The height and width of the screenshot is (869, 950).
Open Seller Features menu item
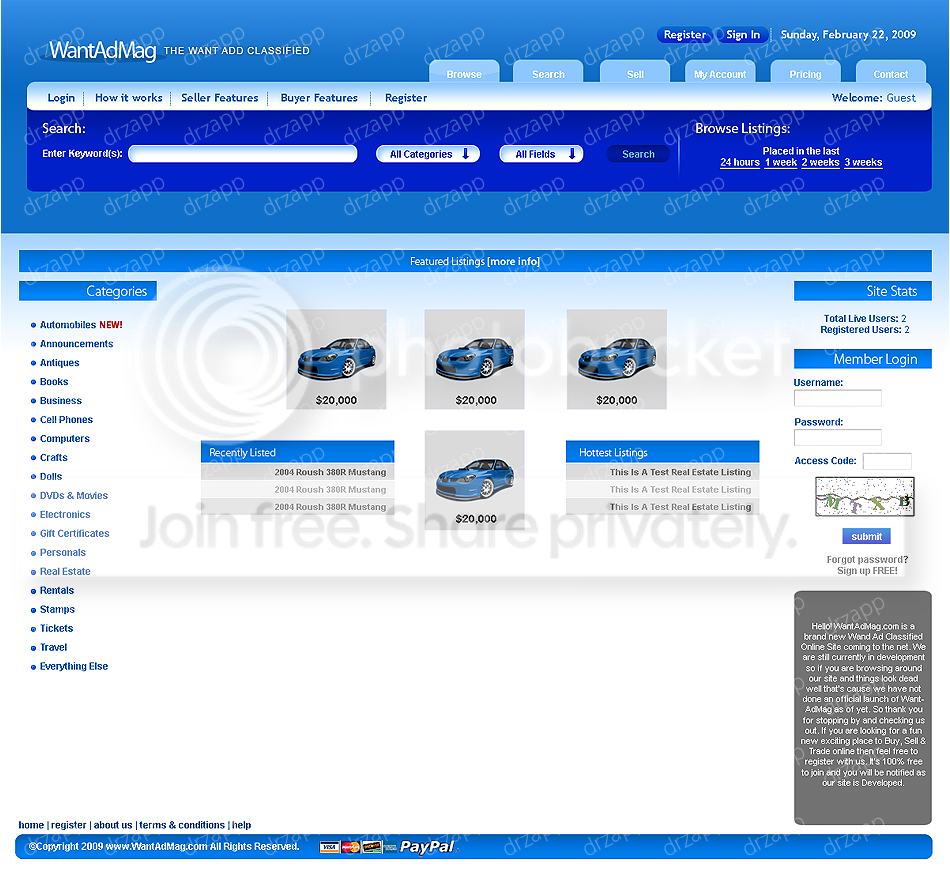tap(219, 98)
